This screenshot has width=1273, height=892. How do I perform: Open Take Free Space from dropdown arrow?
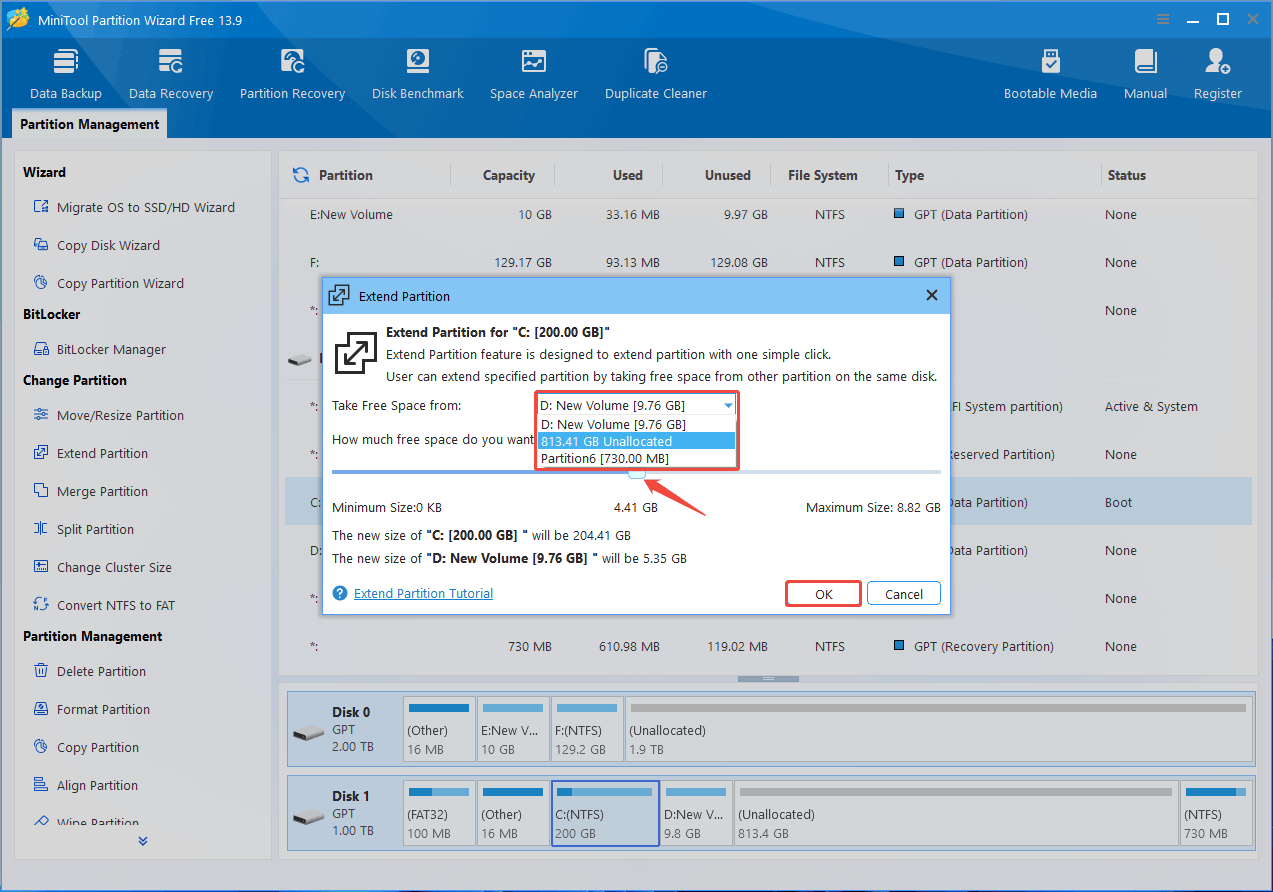[728, 406]
